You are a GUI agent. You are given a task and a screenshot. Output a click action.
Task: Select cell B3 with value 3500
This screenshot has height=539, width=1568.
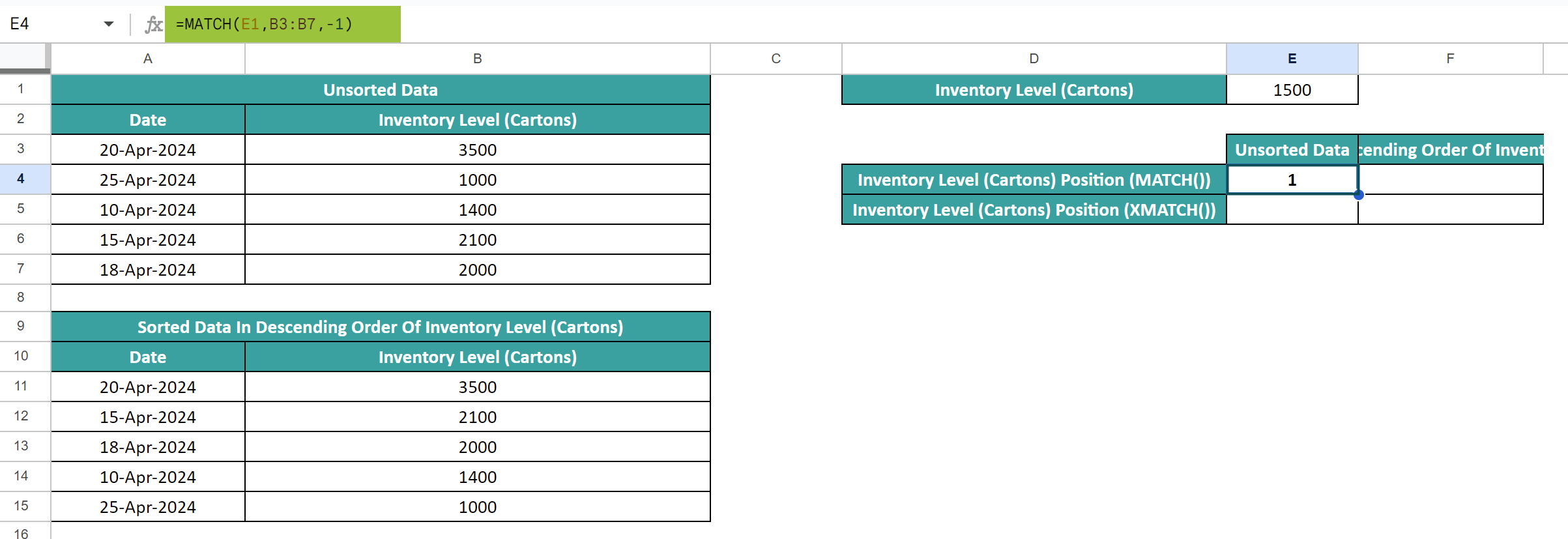(478, 150)
